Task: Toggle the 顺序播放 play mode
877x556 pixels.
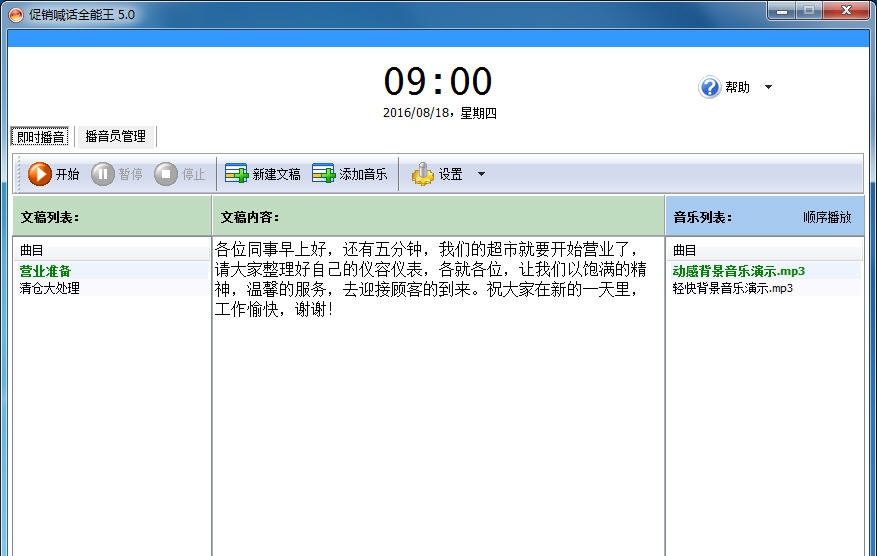Action: [x=827, y=217]
